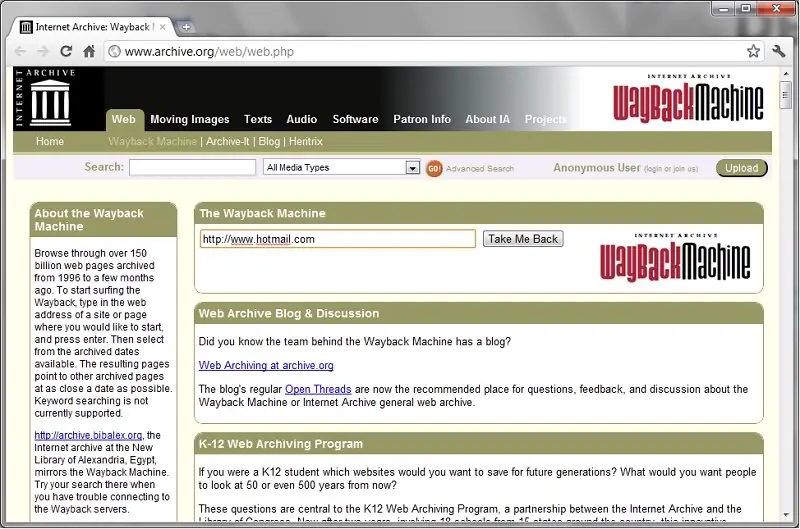Close the Internet Archive: Wayback tab
Viewport: 800px width, 529px height.
point(162,27)
